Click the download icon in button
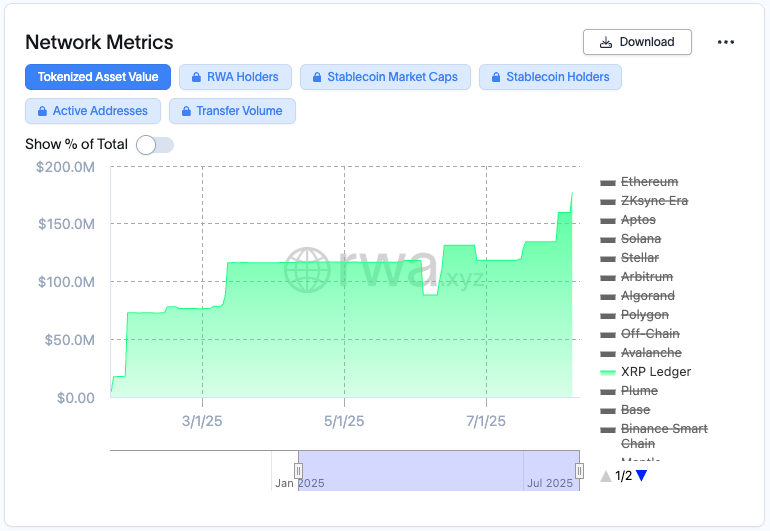The height and width of the screenshot is (531, 770). [606, 42]
